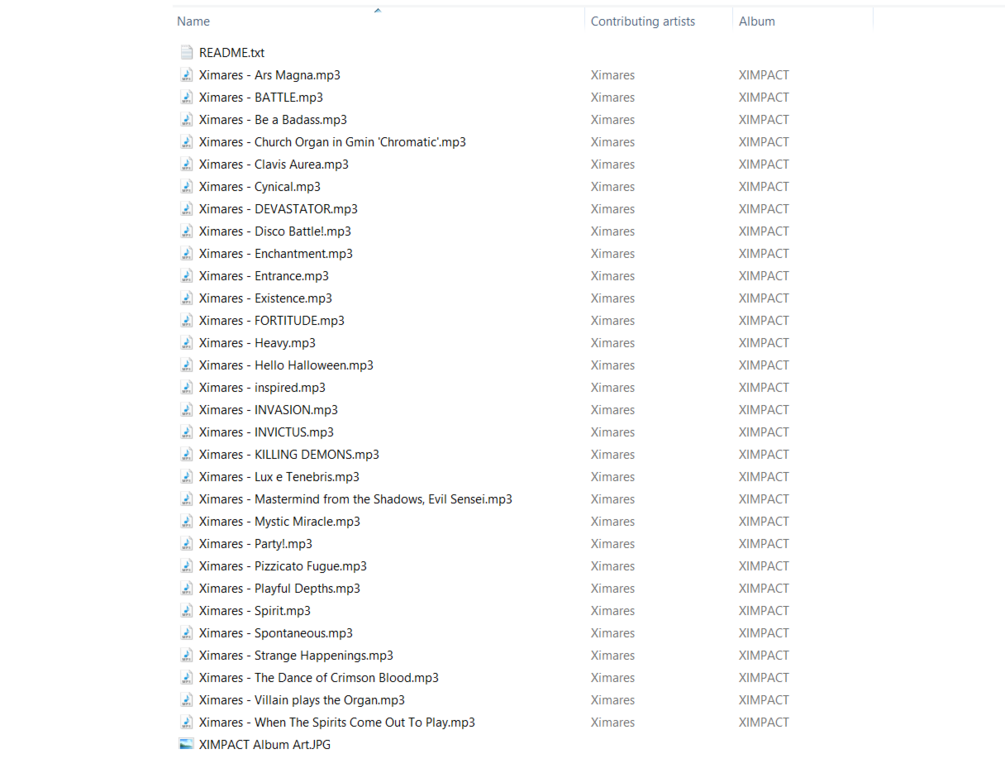The width and height of the screenshot is (1005, 768).
Task: Click XIMPACT album cell for Spirit.mp3
Action: 764,610
